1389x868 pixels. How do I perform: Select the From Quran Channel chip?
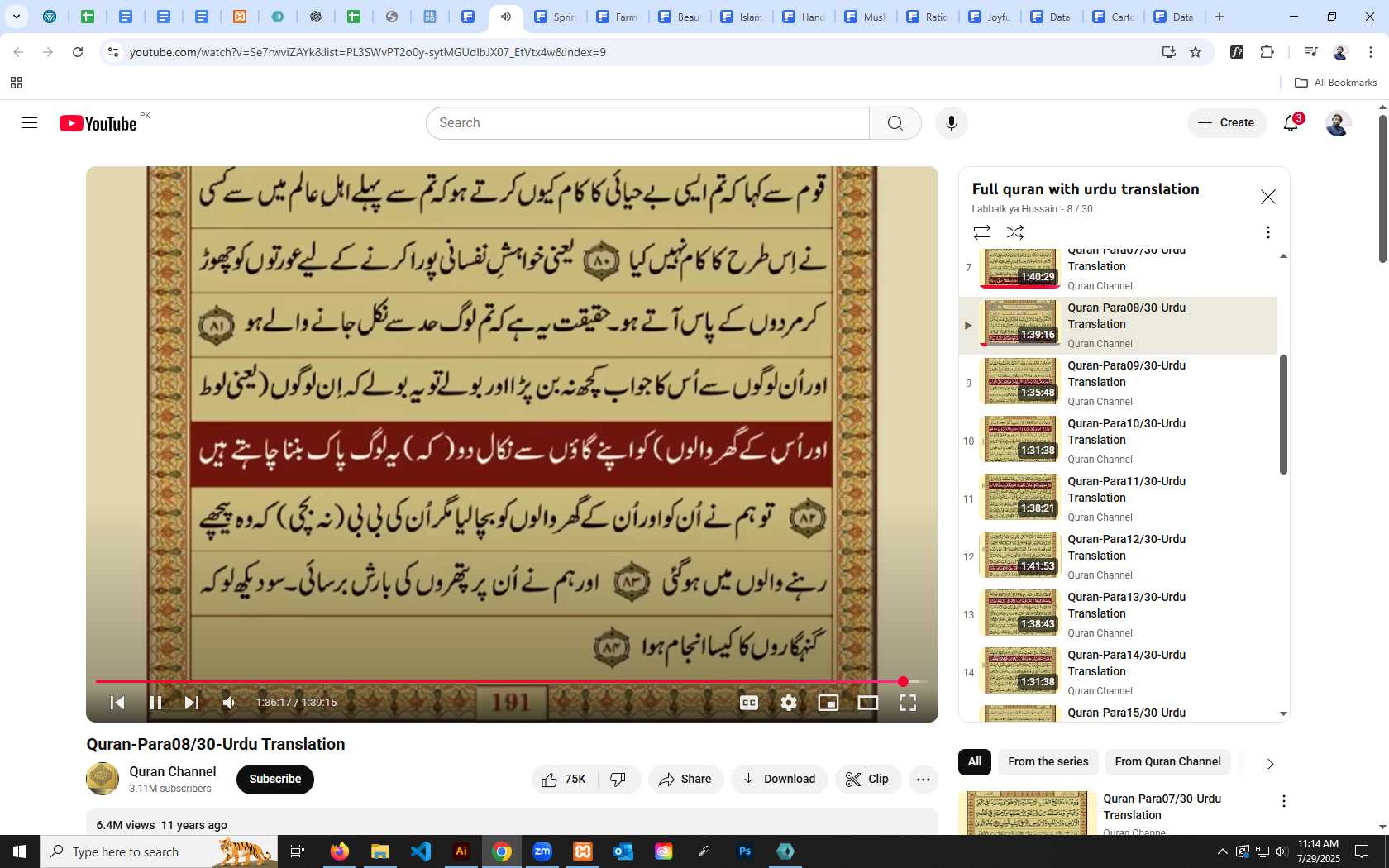[1167, 762]
